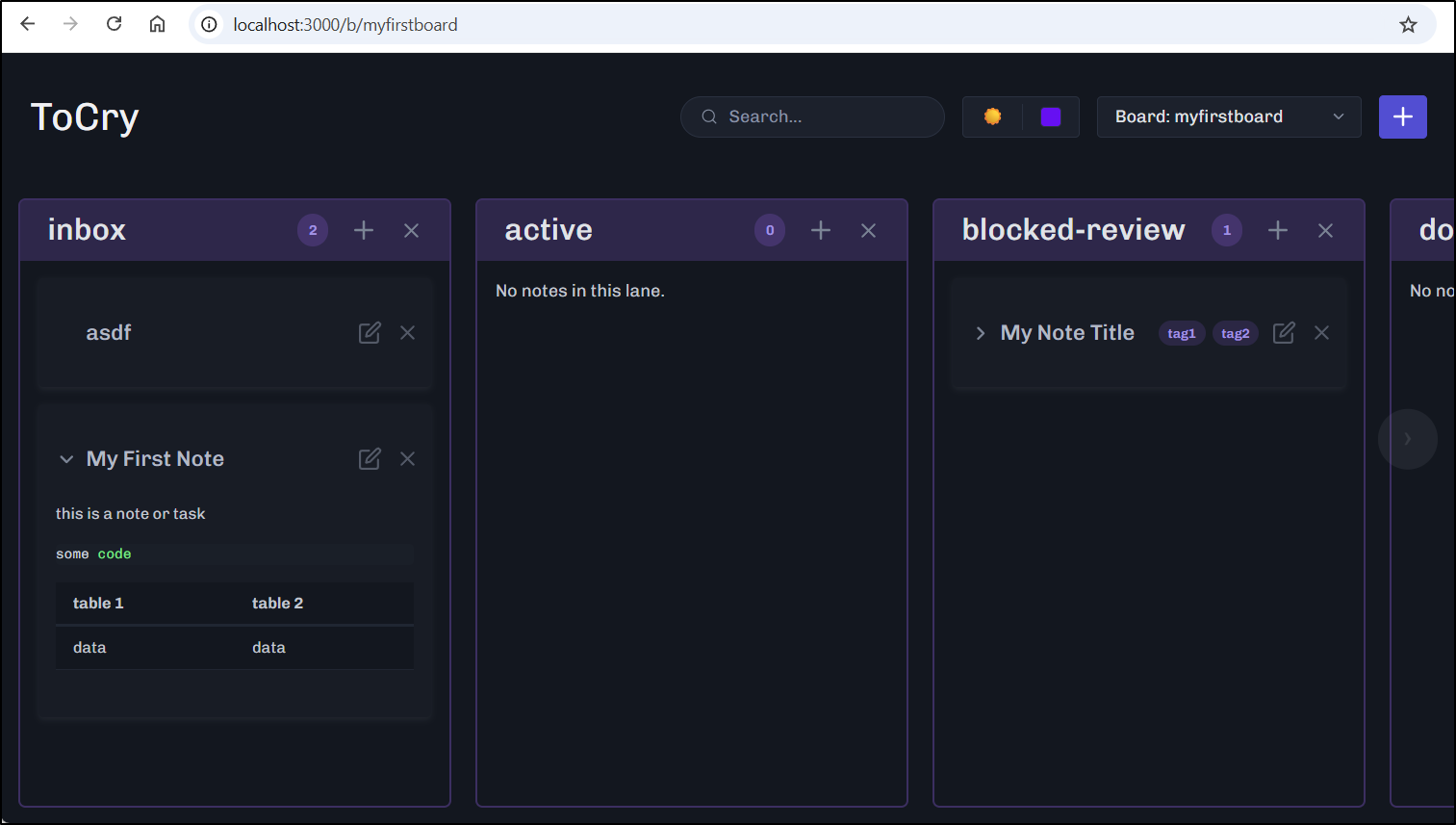Click the add new lane button
The height and width of the screenshot is (825, 1456).
[x=1403, y=116]
